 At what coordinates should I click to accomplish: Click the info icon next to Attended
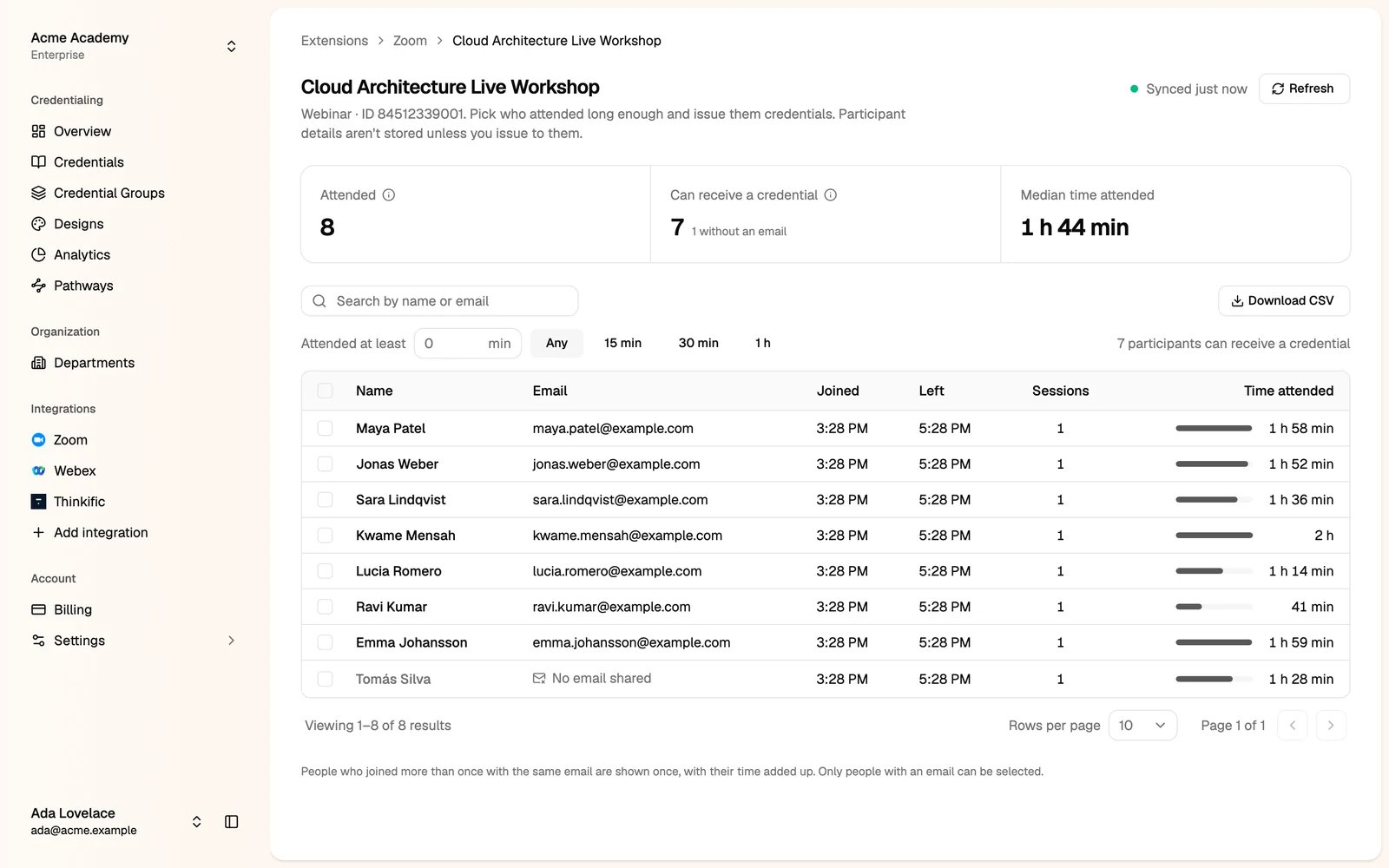[x=389, y=195]
